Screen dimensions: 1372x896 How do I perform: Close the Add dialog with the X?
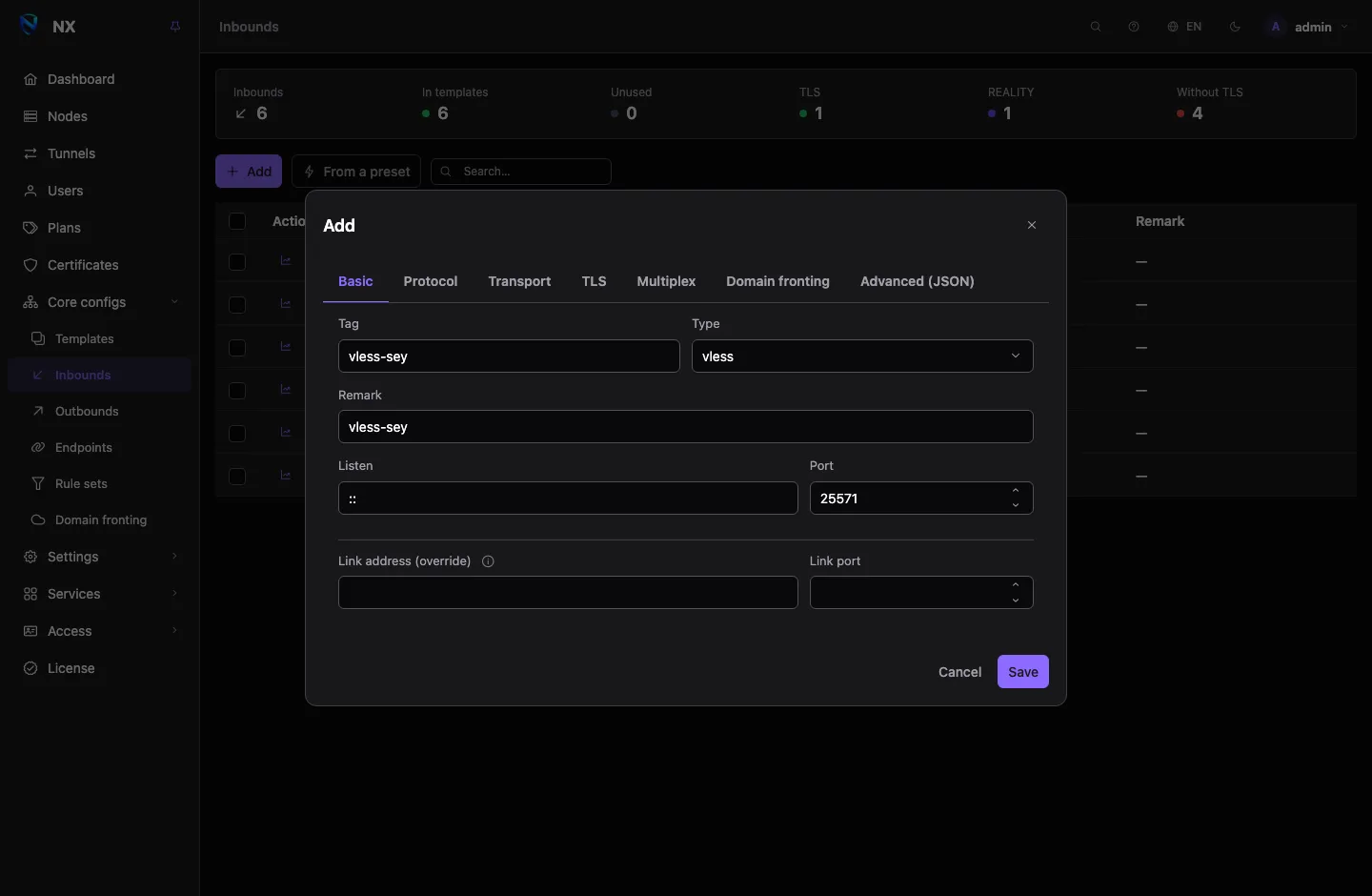(x=1032, y=225)
